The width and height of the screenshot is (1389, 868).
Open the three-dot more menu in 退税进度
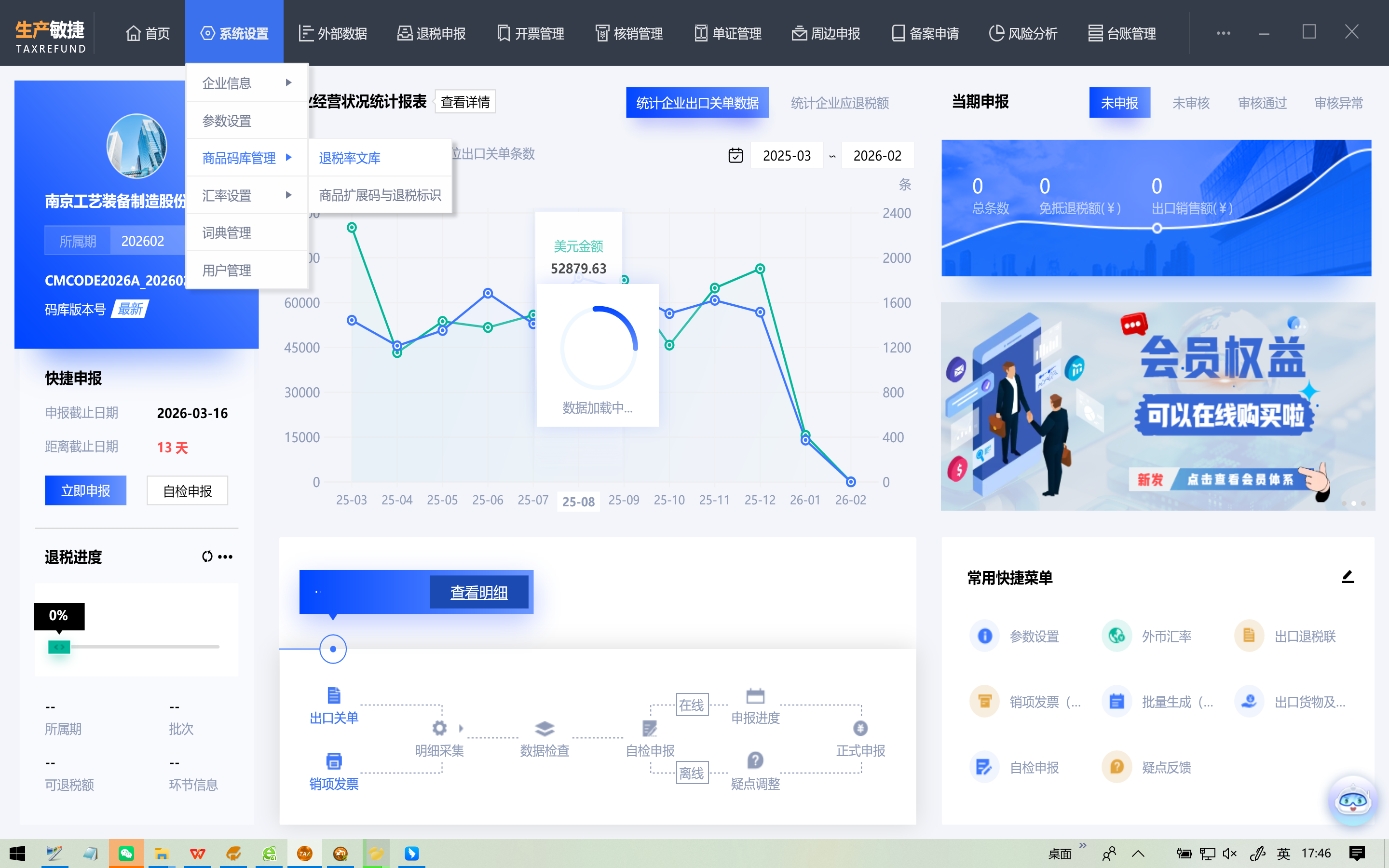pyautogui.click(x=226, y=556)
